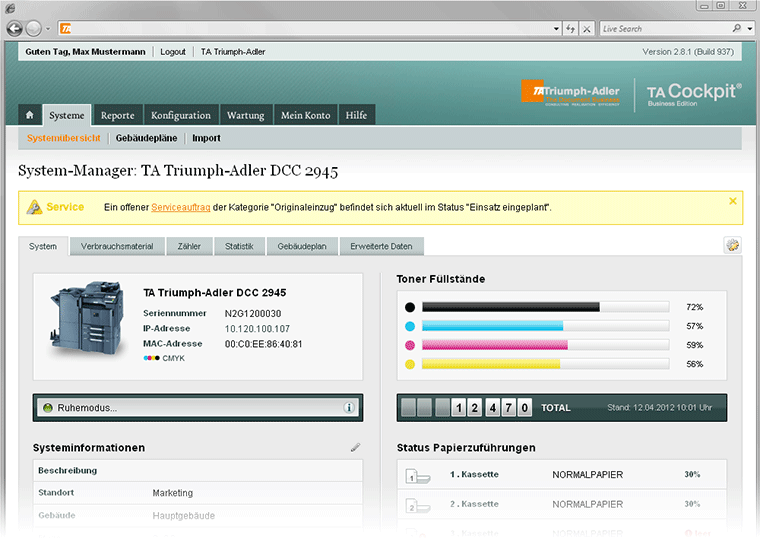
Task: Click the CMYK color dots icon
Action: tap(151, 358)
